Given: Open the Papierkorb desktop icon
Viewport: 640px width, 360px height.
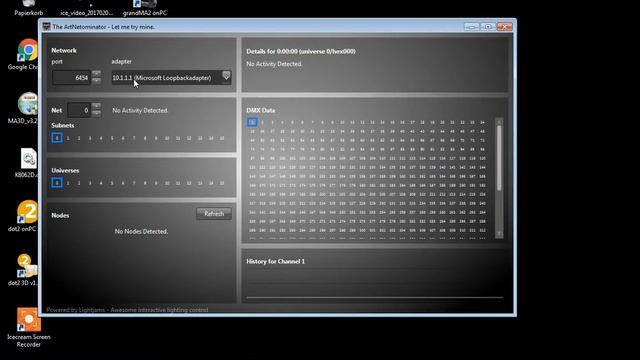Looking at the screenshot, I should 28,8.
